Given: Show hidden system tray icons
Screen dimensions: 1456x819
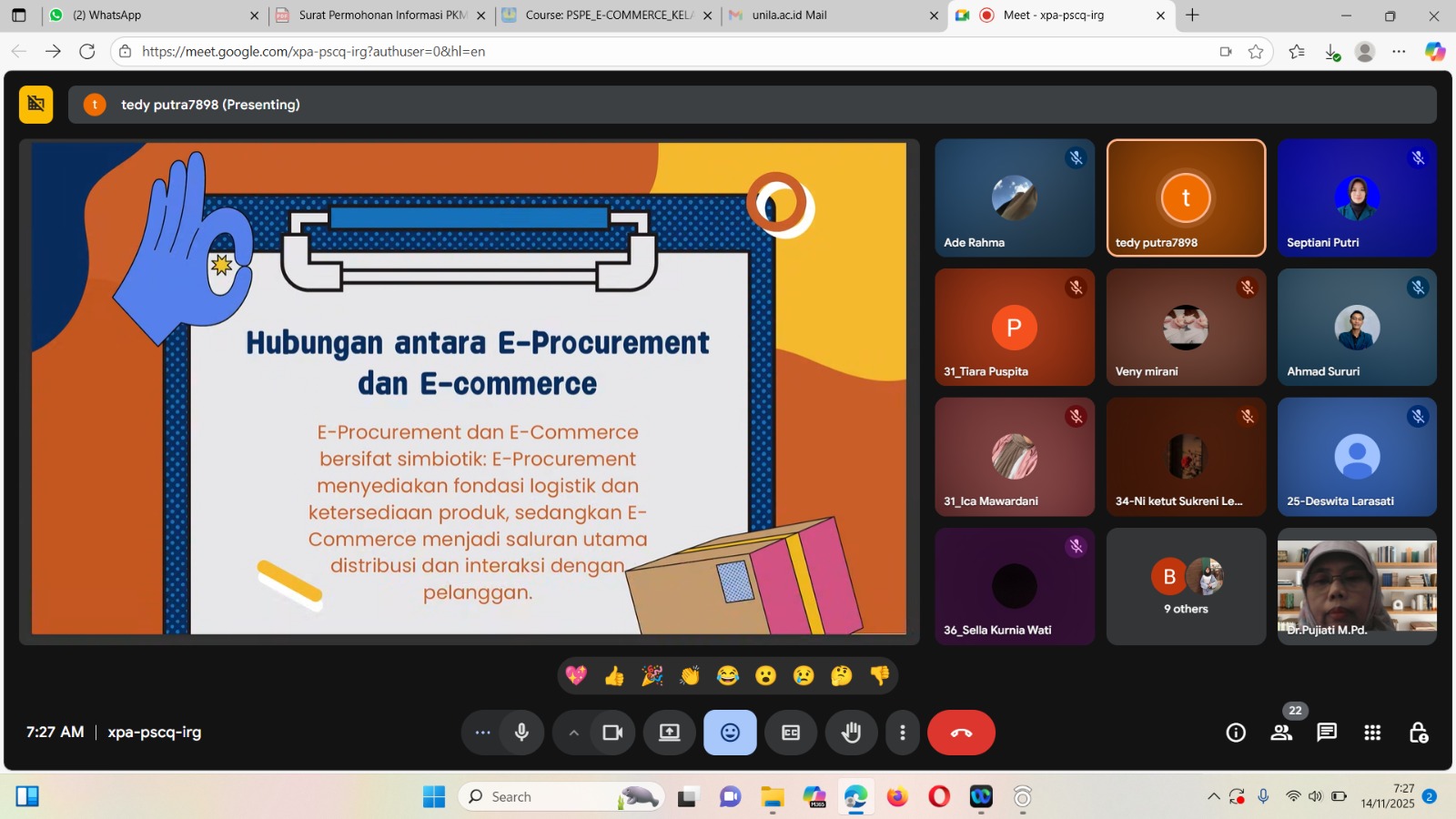Looking at the screenshot, I should pos(1213,796).
